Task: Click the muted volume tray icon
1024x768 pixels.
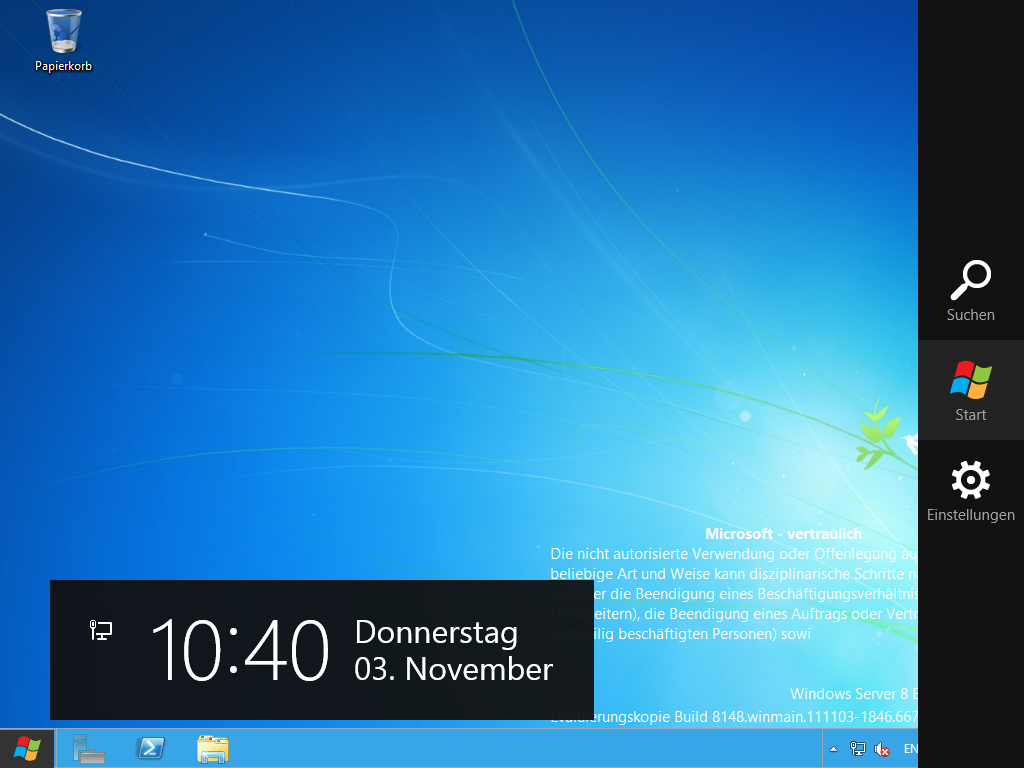Action: click(x=882, y=749)
